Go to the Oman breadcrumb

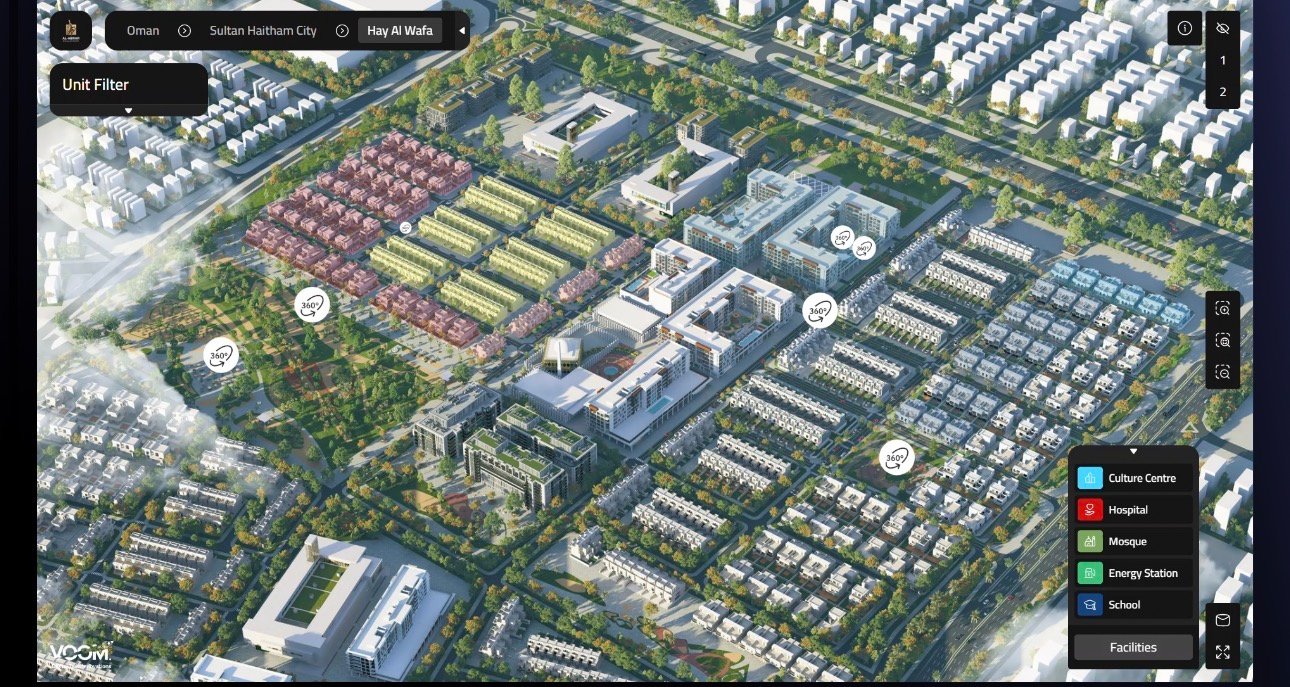tap(143, 31)
